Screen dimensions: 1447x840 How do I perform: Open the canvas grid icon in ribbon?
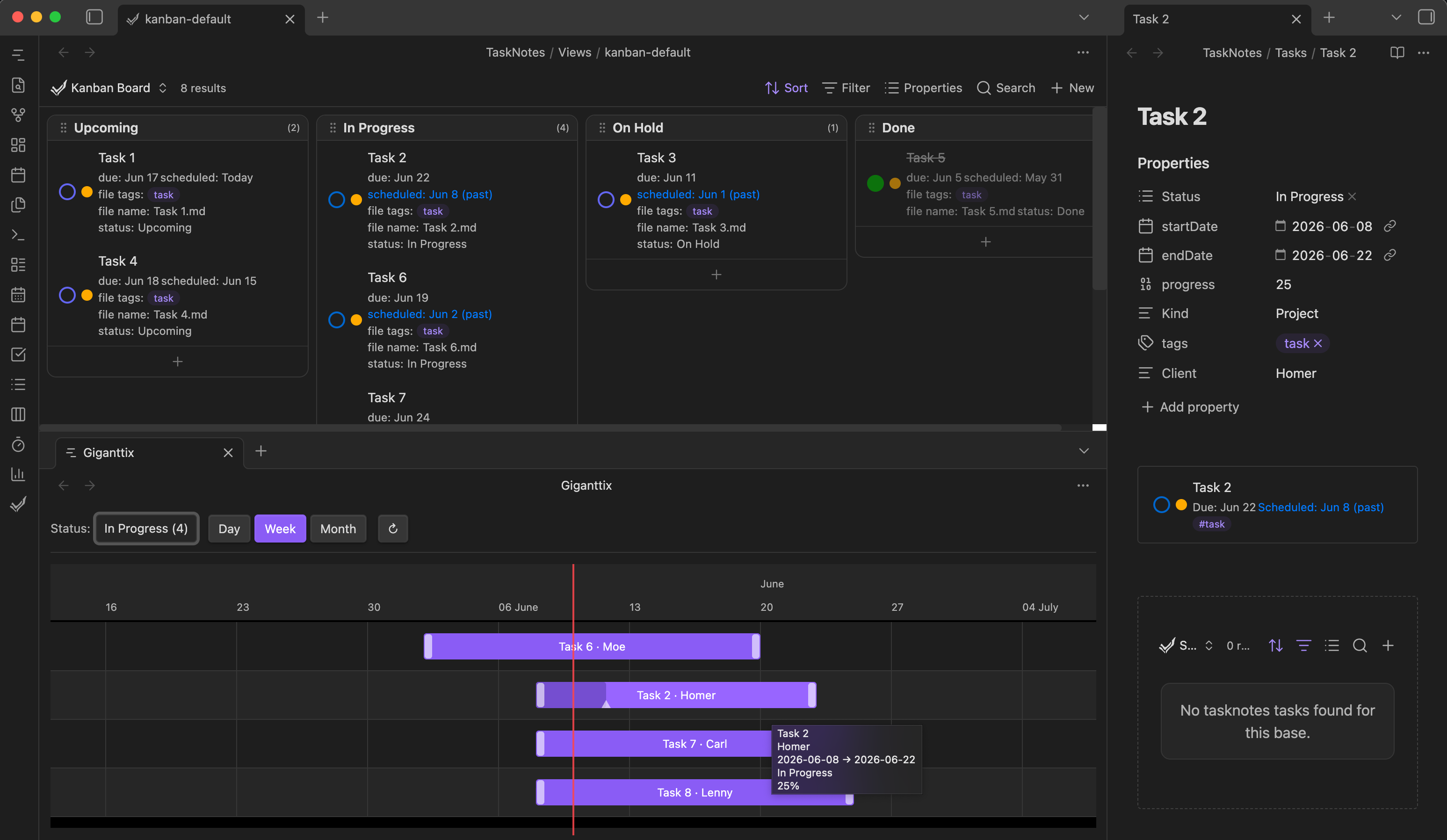tap(18, 145)
